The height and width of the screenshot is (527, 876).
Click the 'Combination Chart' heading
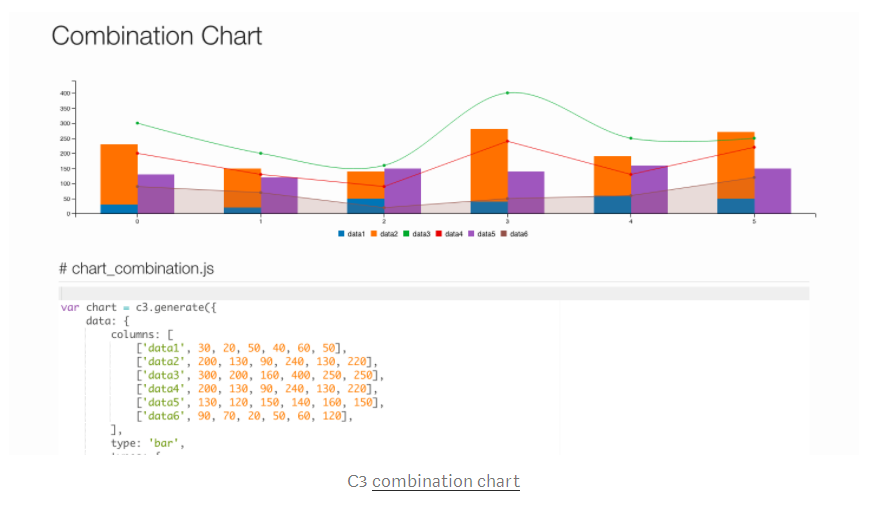coord(157,37)
